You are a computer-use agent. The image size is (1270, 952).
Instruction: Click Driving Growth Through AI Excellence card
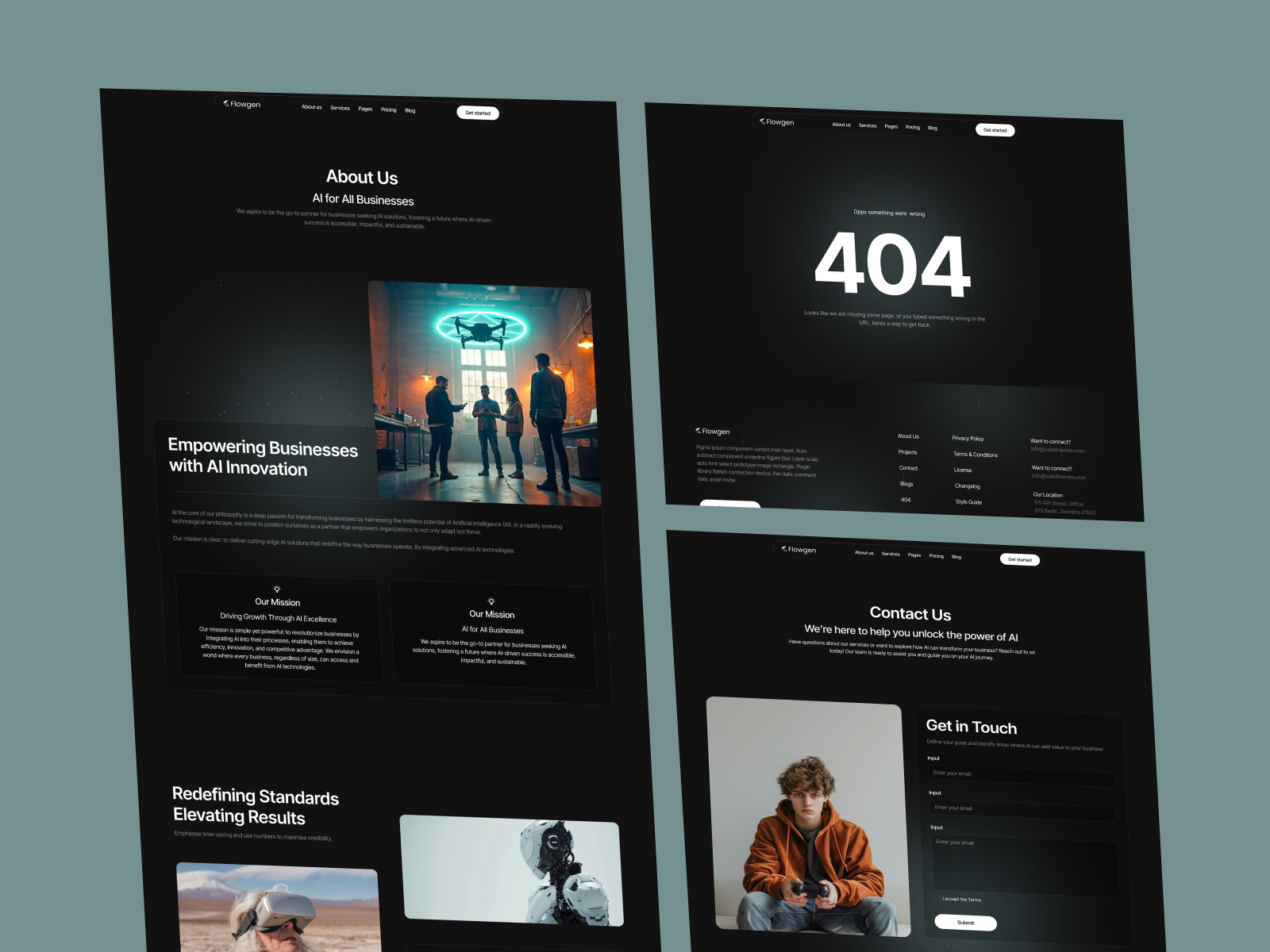[278, 628]
